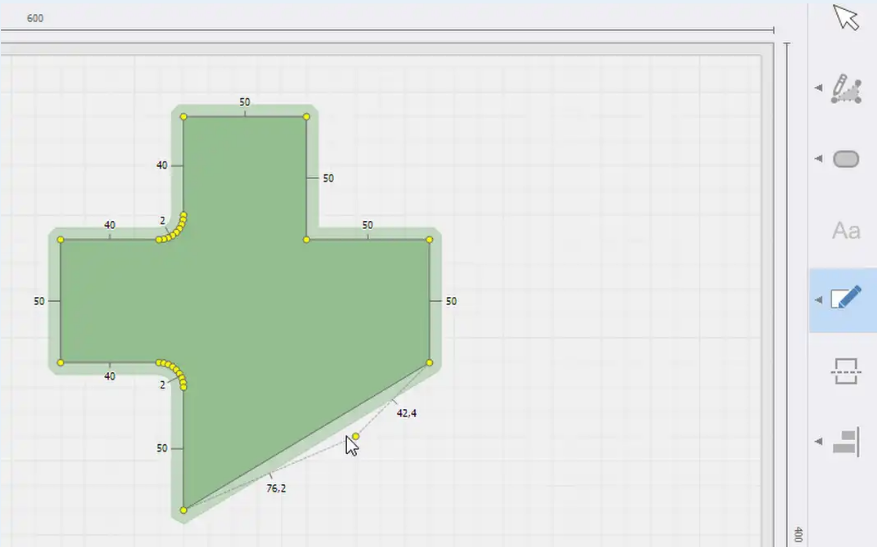The width and height of the screenshot is (877, 547).
Task: Click the 50 label above top edge
Action: (245, 102)
